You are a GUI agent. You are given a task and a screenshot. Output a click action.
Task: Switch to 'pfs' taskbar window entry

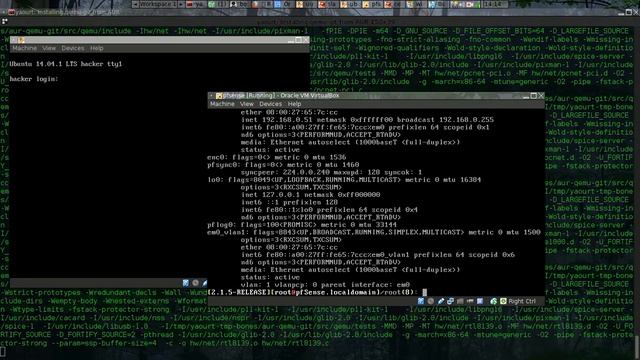coord(372,4)
